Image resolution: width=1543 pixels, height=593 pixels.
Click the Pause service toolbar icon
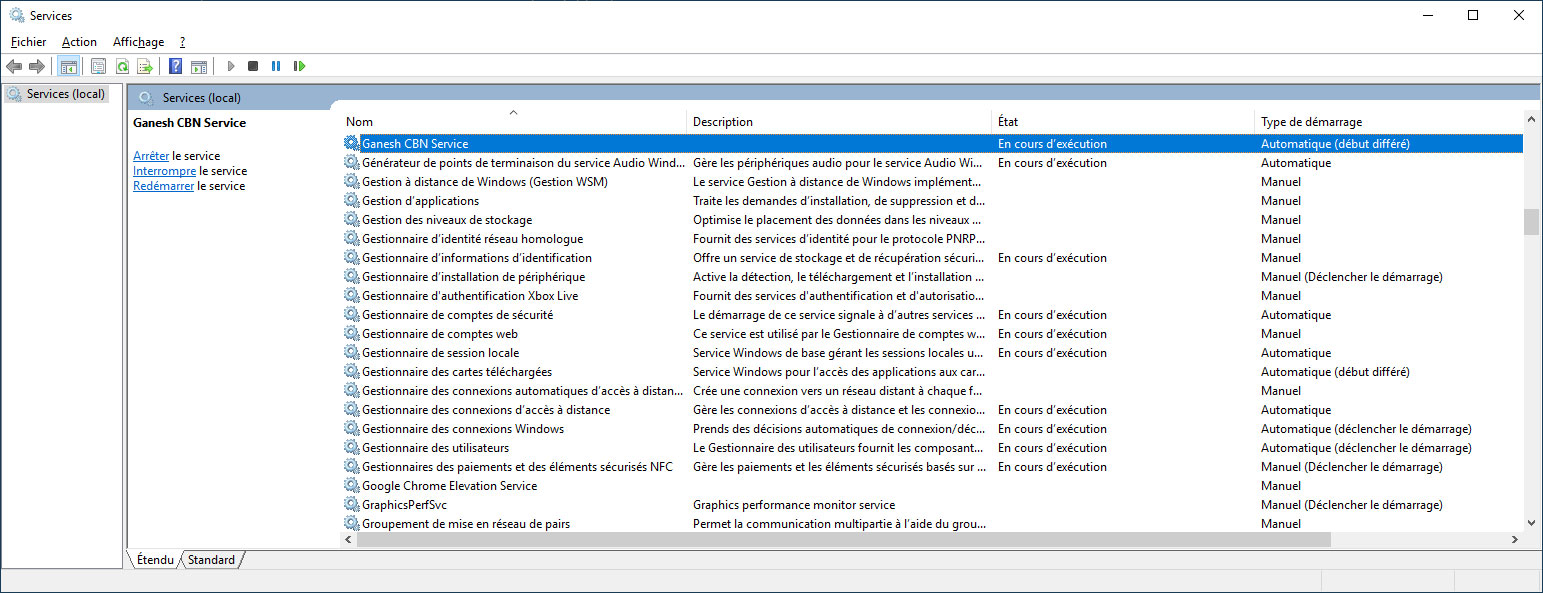[276, 66]
